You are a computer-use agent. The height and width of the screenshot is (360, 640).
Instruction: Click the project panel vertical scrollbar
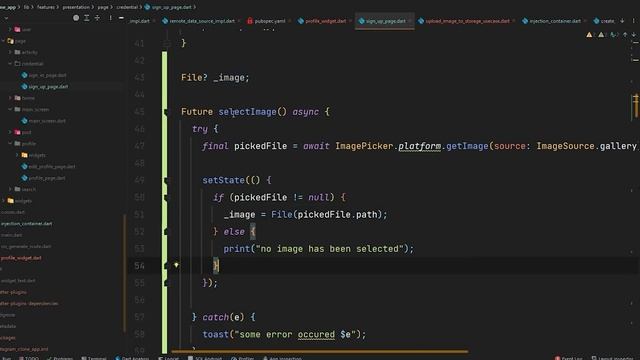coord(124,273)
